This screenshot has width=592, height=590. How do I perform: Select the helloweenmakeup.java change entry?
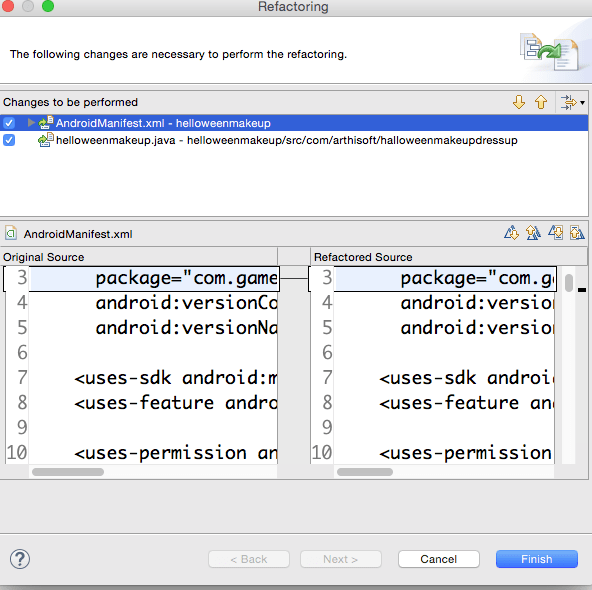coord(287,140)
